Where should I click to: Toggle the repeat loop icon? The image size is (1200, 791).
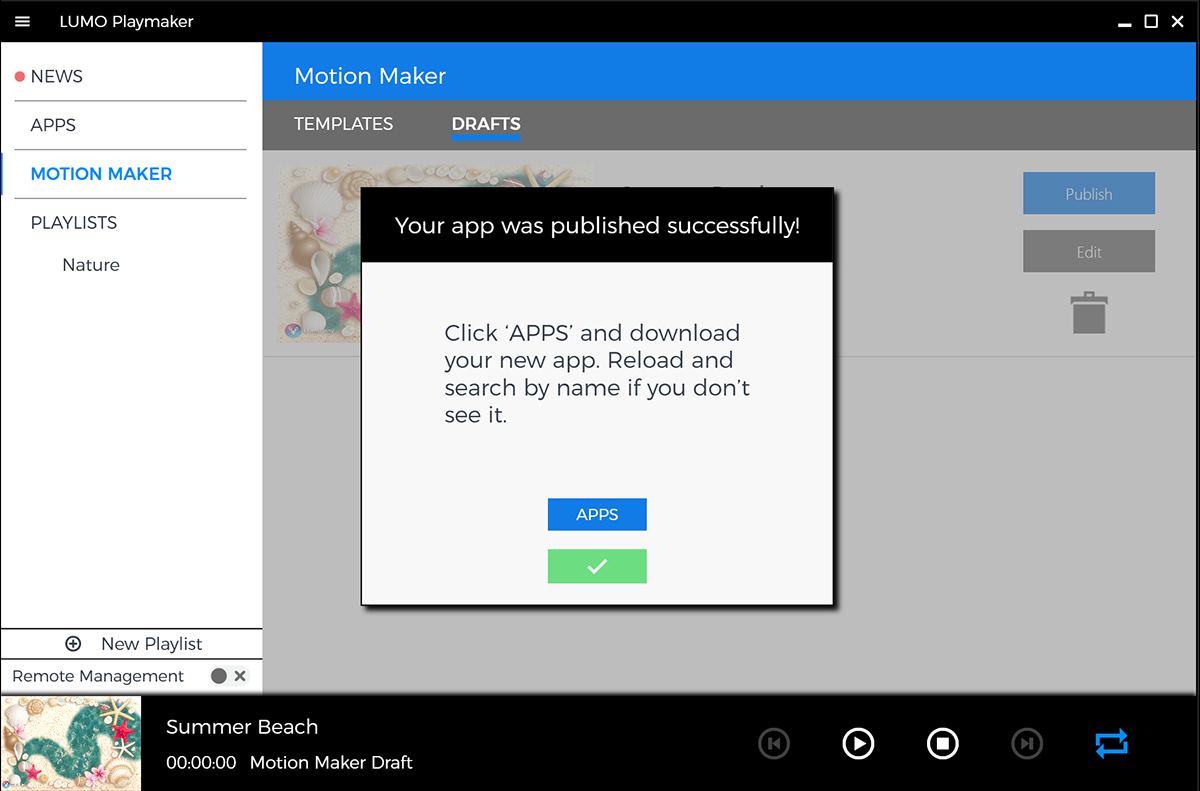tap(1111, 743)
